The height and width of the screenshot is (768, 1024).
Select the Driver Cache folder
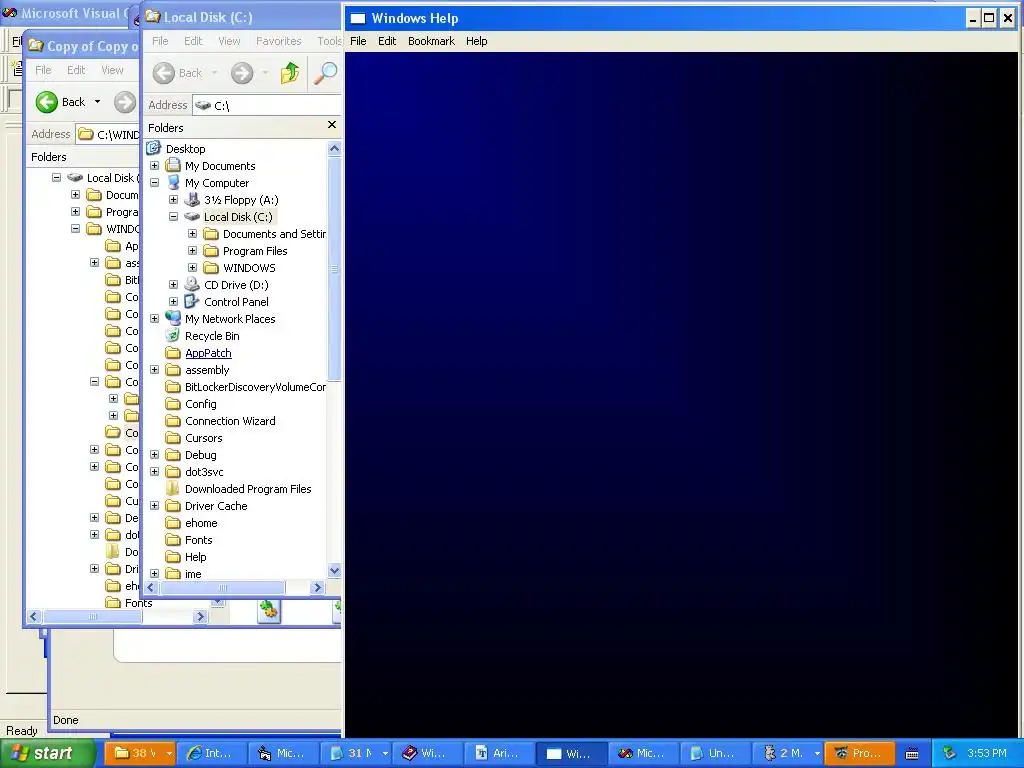216,505
